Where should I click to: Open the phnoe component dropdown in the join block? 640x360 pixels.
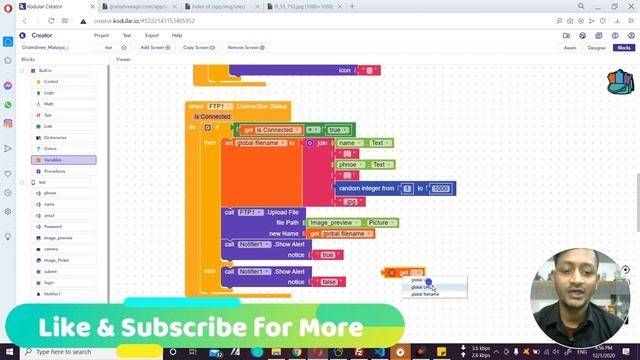(x=351, y=164)
